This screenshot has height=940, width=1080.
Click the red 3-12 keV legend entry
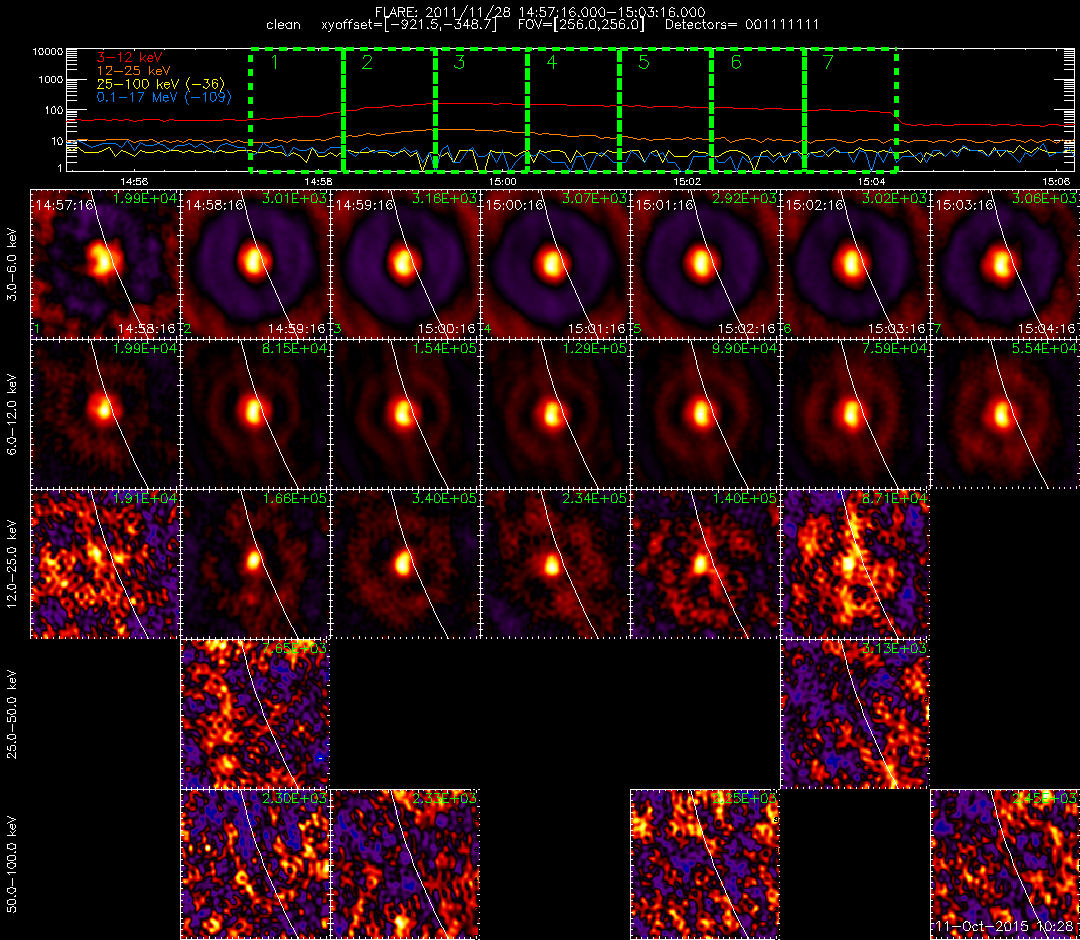[x=130, y=57]
